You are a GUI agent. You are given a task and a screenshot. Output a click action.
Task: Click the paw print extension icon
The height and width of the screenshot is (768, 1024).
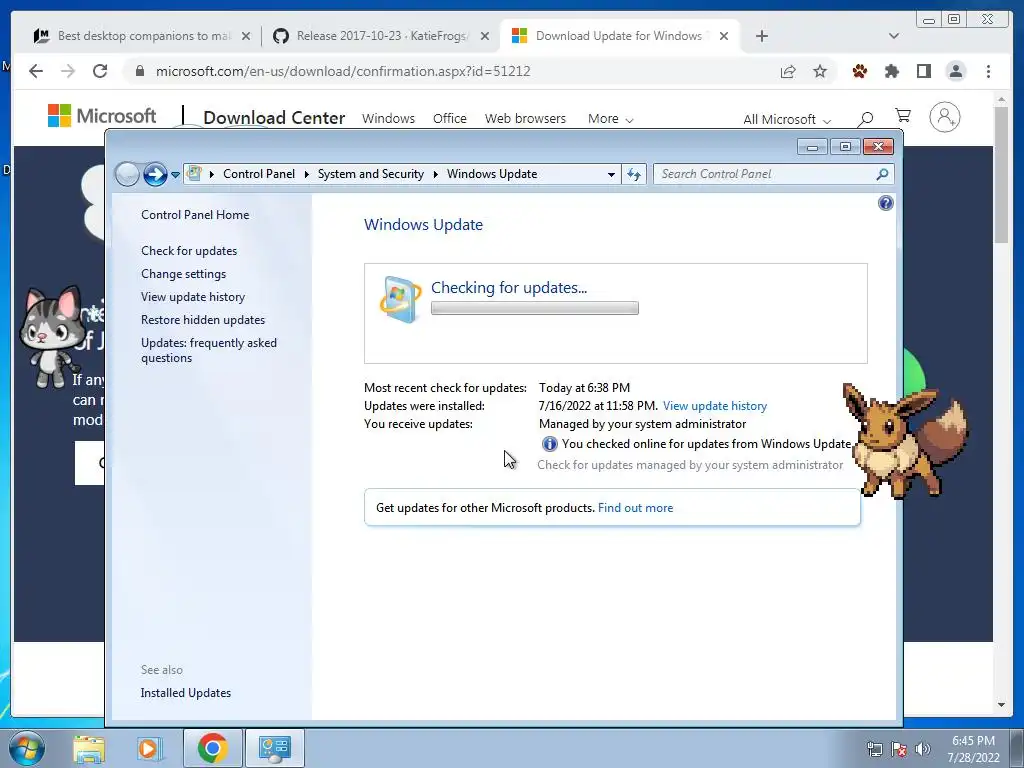coord(859,71)
